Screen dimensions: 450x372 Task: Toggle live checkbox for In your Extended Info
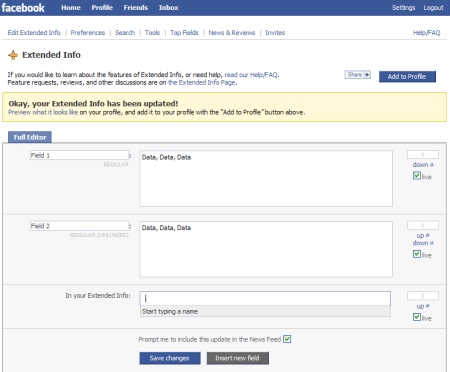417,317
